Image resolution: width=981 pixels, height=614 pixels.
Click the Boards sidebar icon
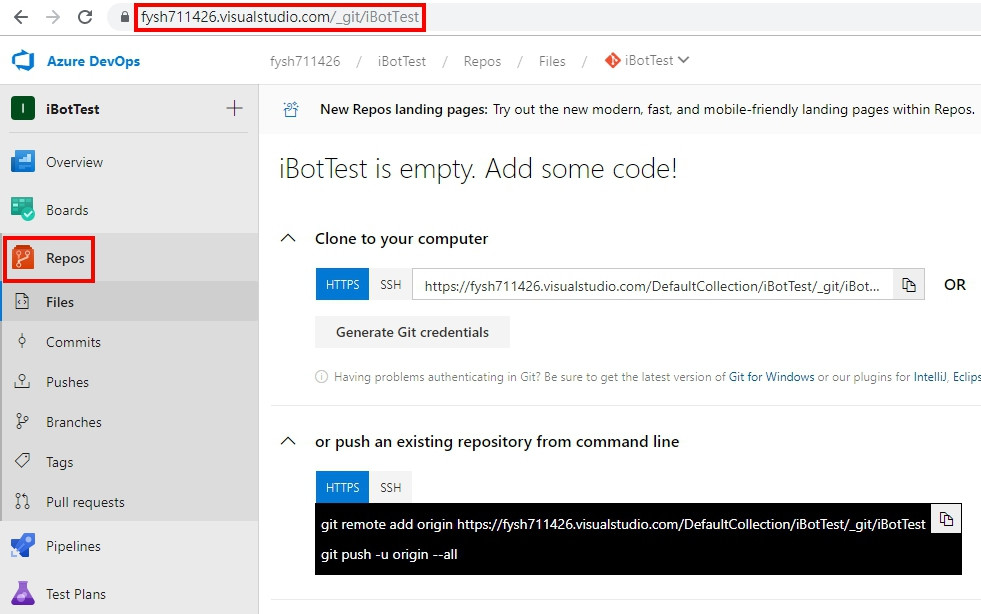(x=23, y=209)
